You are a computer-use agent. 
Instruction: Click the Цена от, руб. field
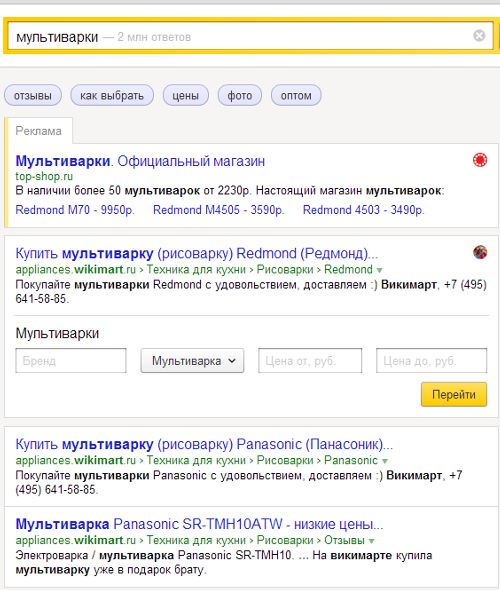pyautogui.click(x=310, y=360)
